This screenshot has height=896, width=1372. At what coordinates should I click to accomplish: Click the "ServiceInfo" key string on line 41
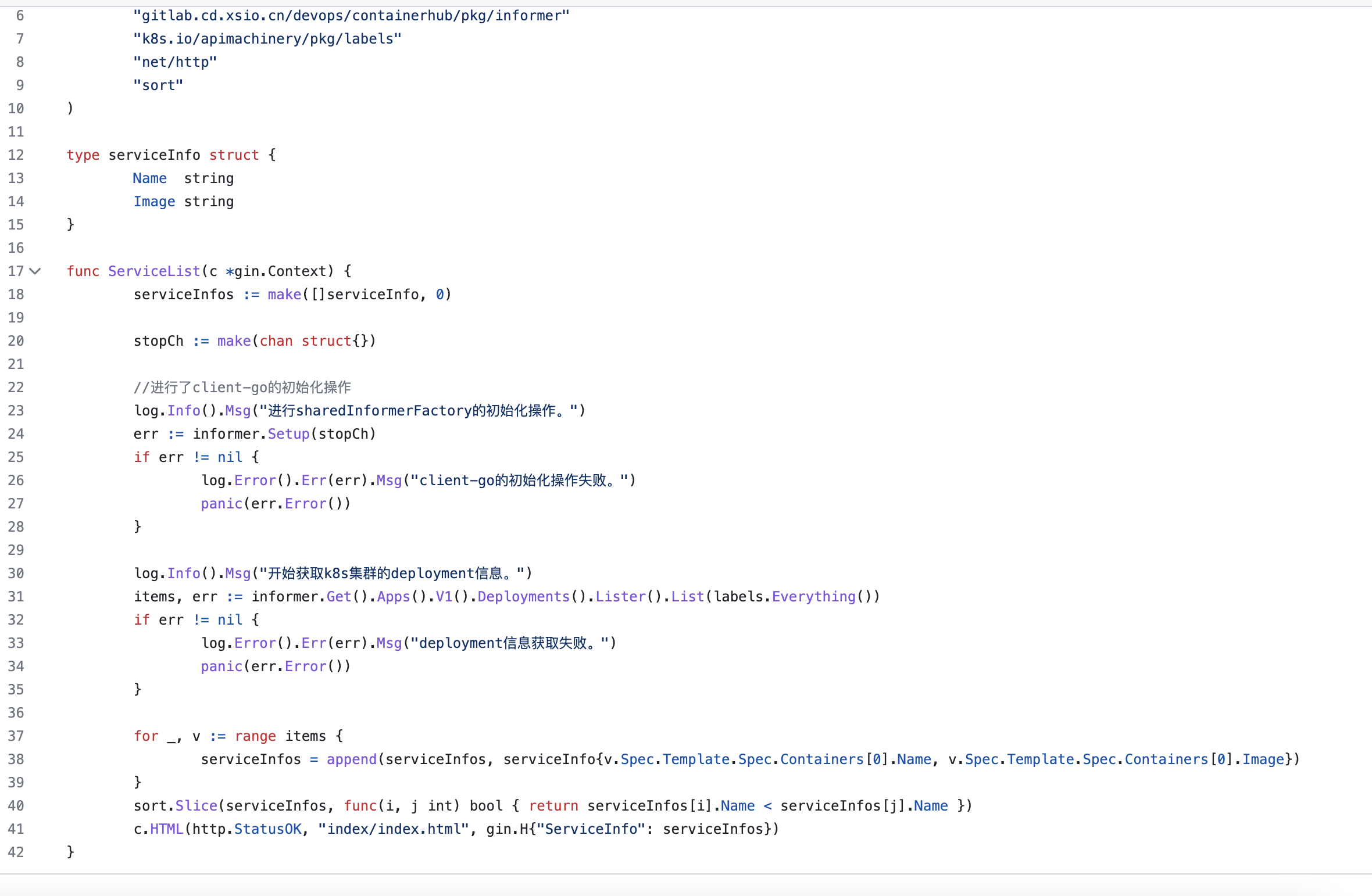tap(591, 829)
